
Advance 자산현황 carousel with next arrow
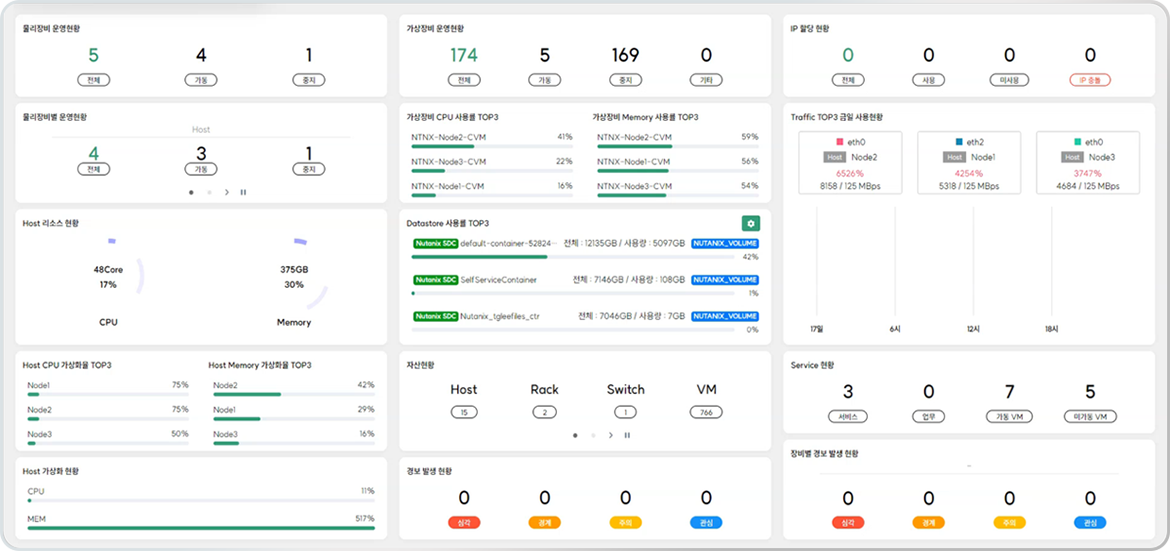pos(610,435)
